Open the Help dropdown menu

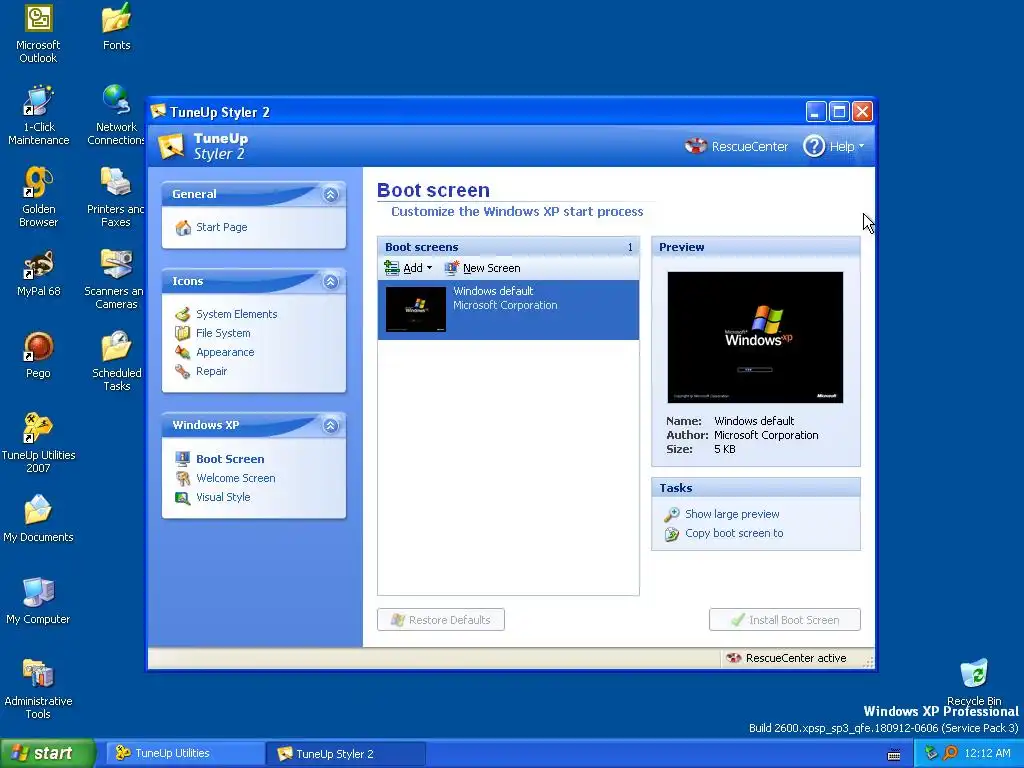(846, 146)
